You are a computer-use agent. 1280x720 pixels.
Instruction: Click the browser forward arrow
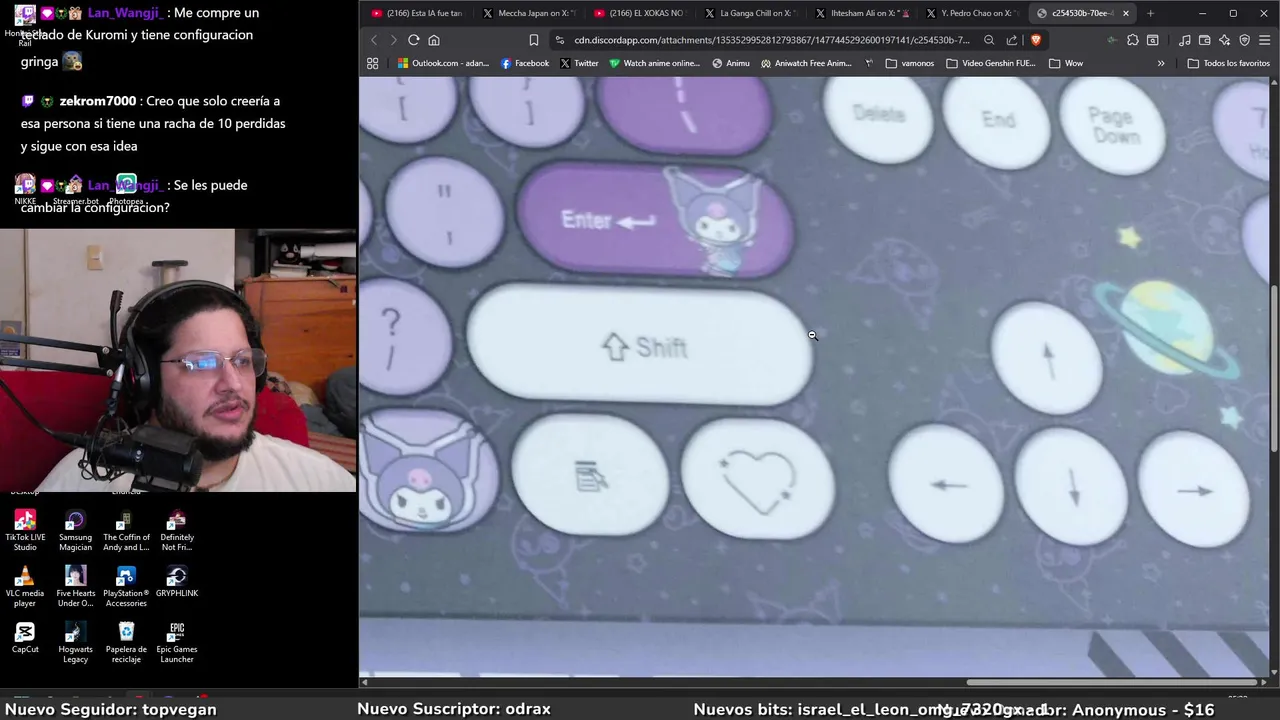pos(393,40)
